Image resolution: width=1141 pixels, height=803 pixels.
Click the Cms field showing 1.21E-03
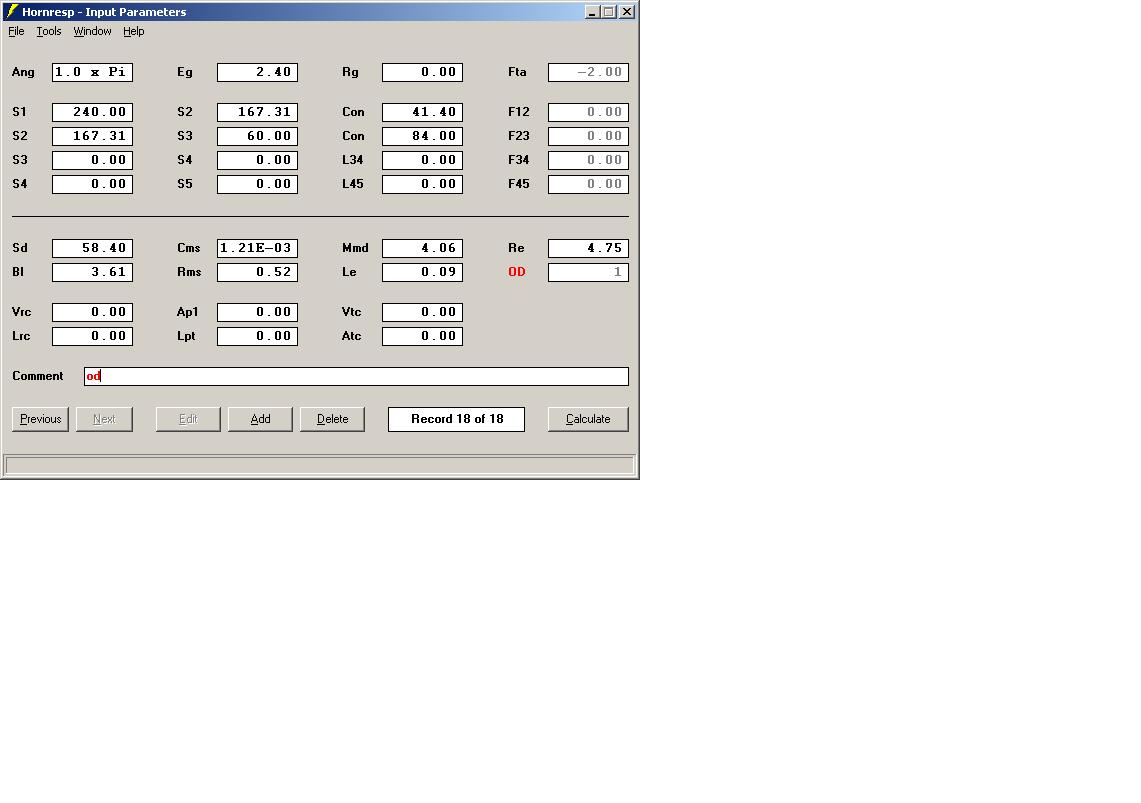click(x=258, y=248)
